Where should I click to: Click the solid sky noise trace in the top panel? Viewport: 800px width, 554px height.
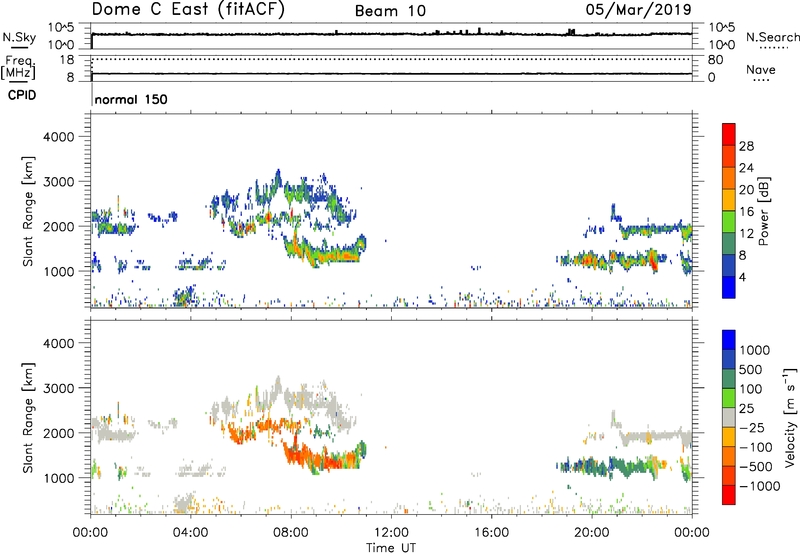391,34
